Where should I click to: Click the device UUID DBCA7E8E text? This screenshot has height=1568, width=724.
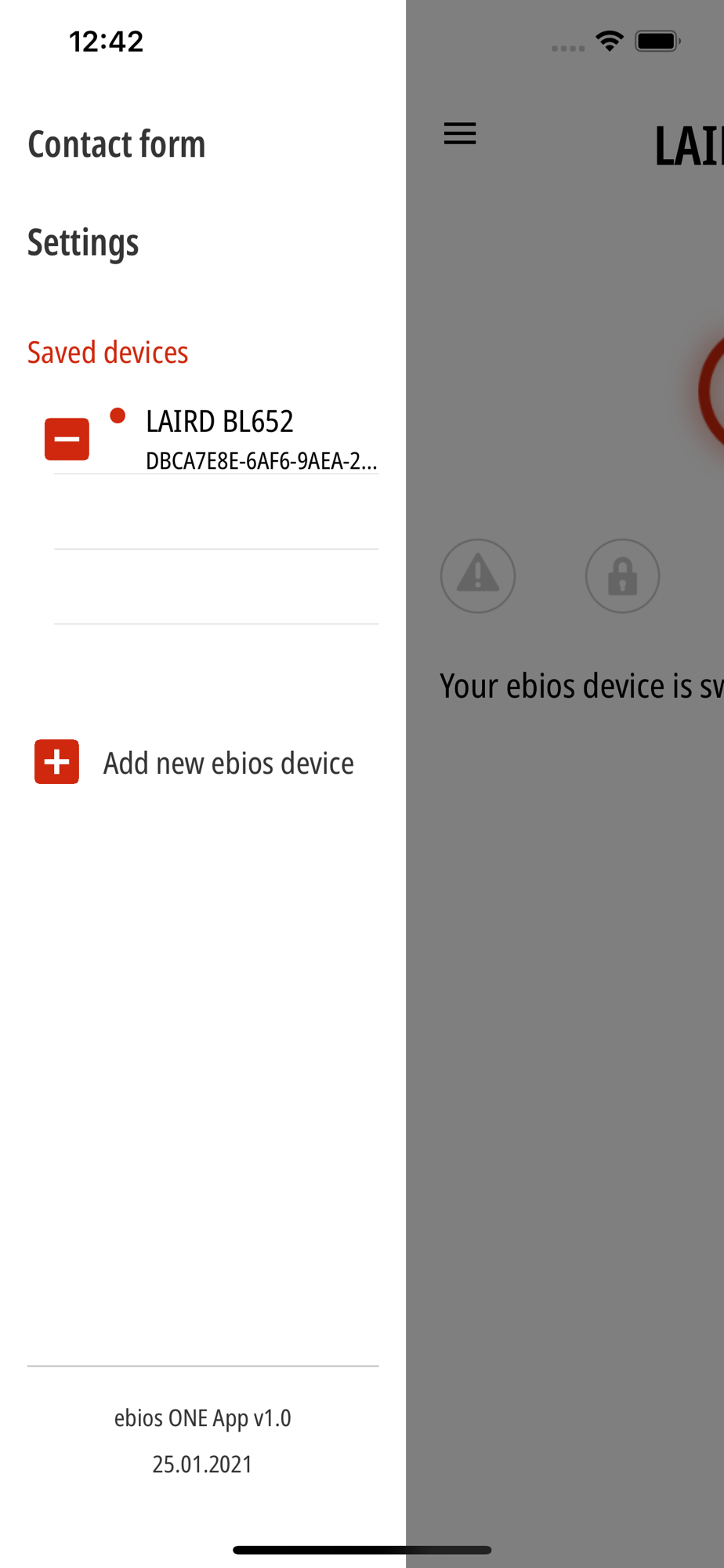click(262, 460)
